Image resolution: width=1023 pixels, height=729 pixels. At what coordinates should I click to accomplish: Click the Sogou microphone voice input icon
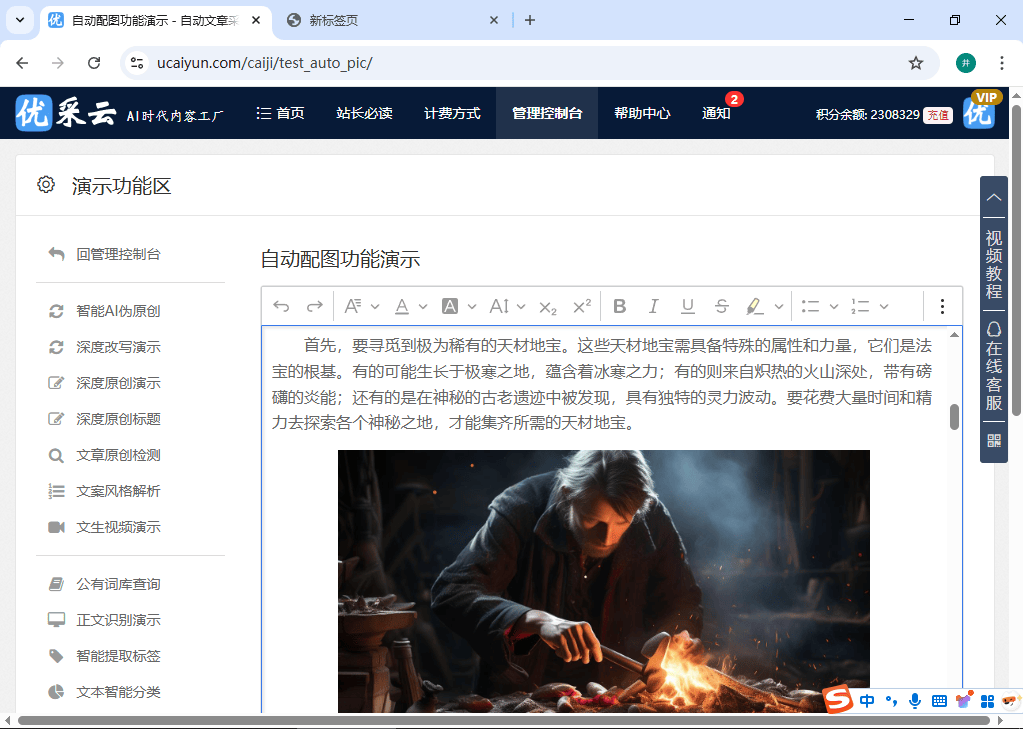click(x=915, y=701)
